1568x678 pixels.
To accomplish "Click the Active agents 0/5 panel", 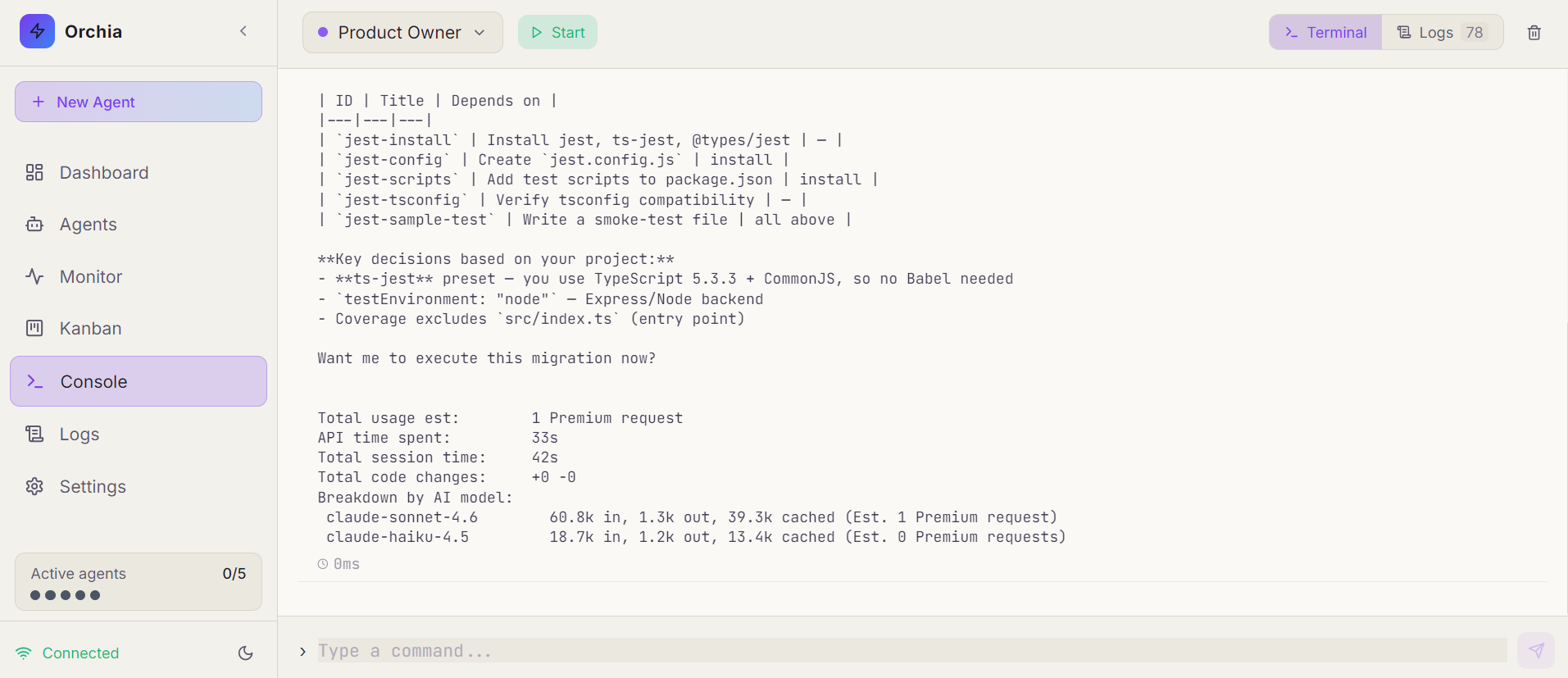I will coord(139,581).
